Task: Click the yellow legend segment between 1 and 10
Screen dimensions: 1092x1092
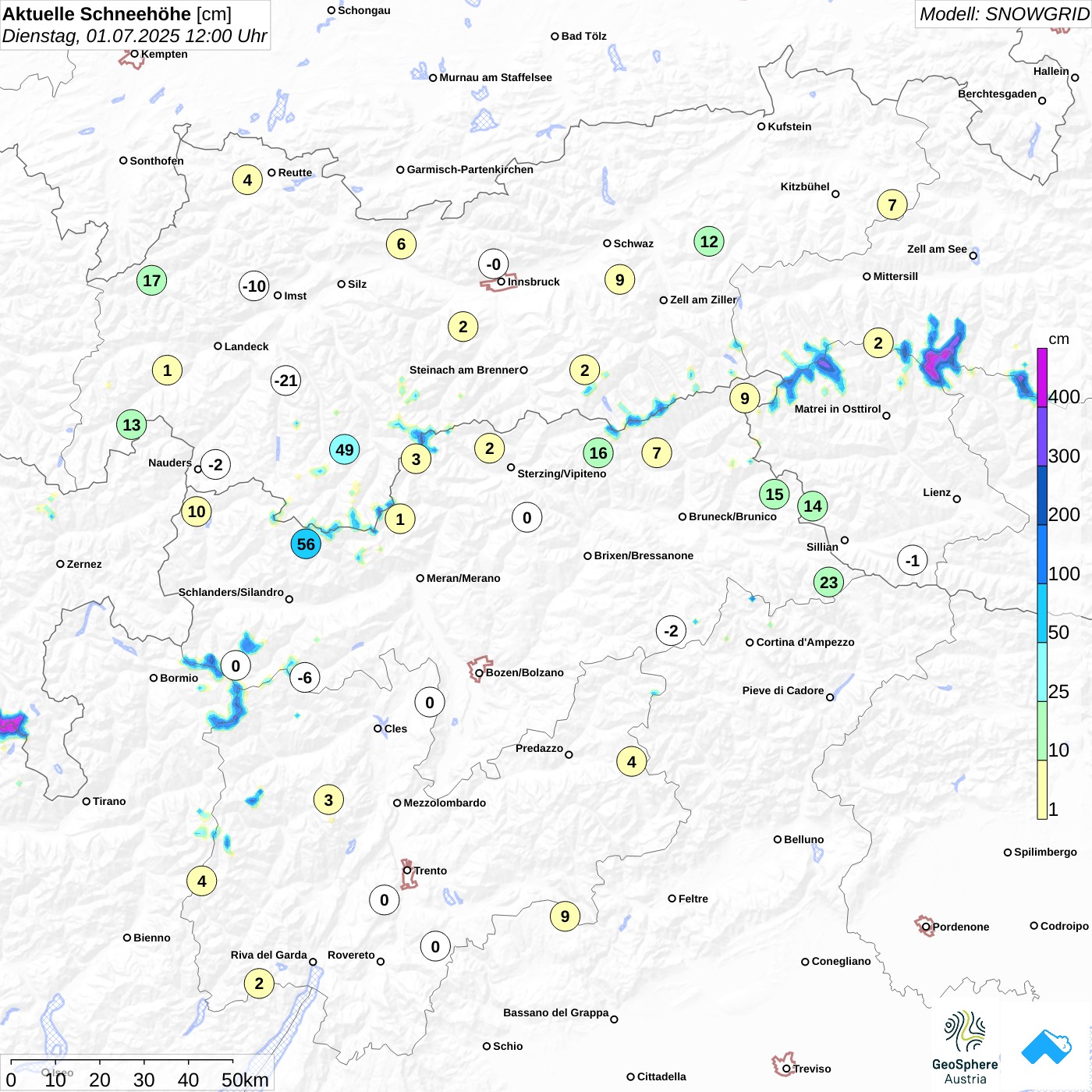Action: 1042,790
